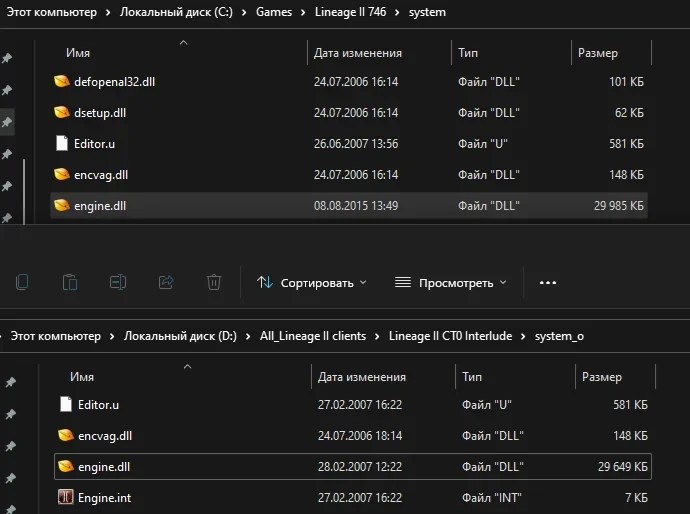Click the paste icon in the toolbar

click(70, 282)
